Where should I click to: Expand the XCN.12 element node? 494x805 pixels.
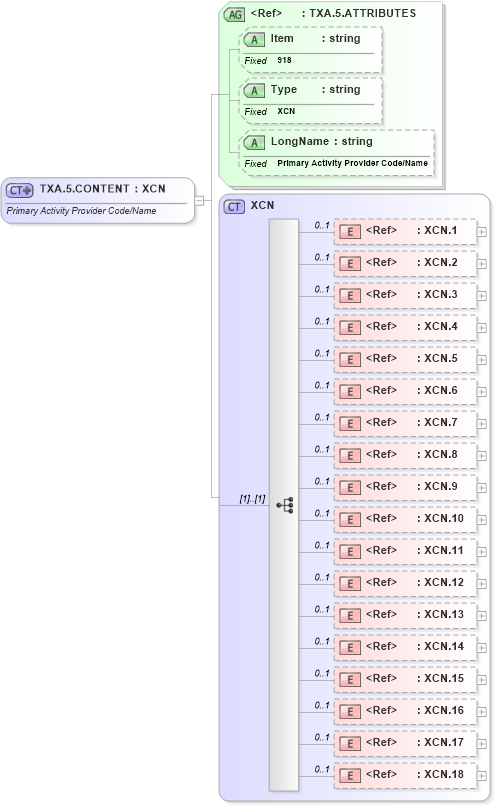481,584
